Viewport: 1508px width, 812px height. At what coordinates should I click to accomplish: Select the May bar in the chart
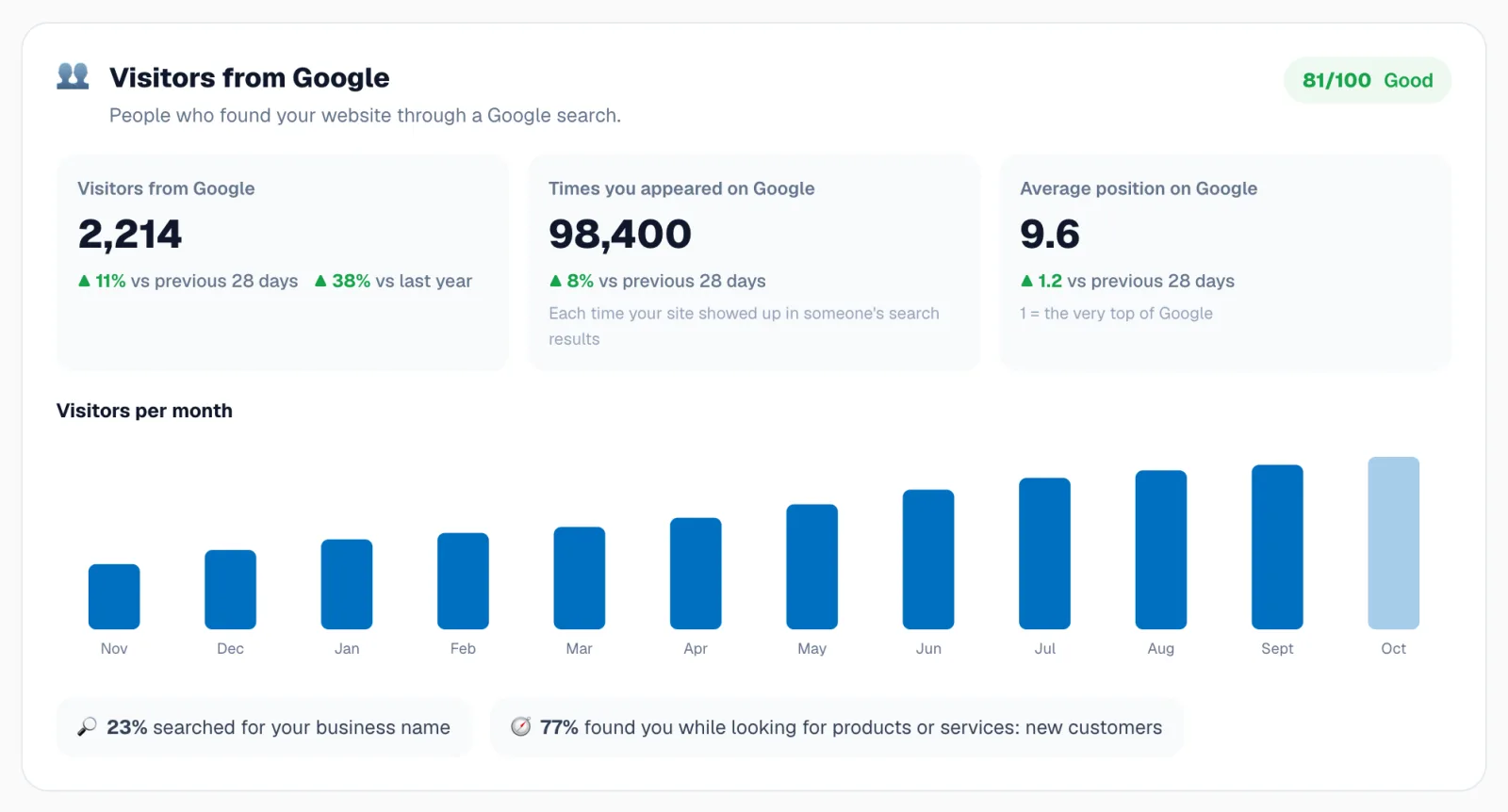(x=812, y=566)
